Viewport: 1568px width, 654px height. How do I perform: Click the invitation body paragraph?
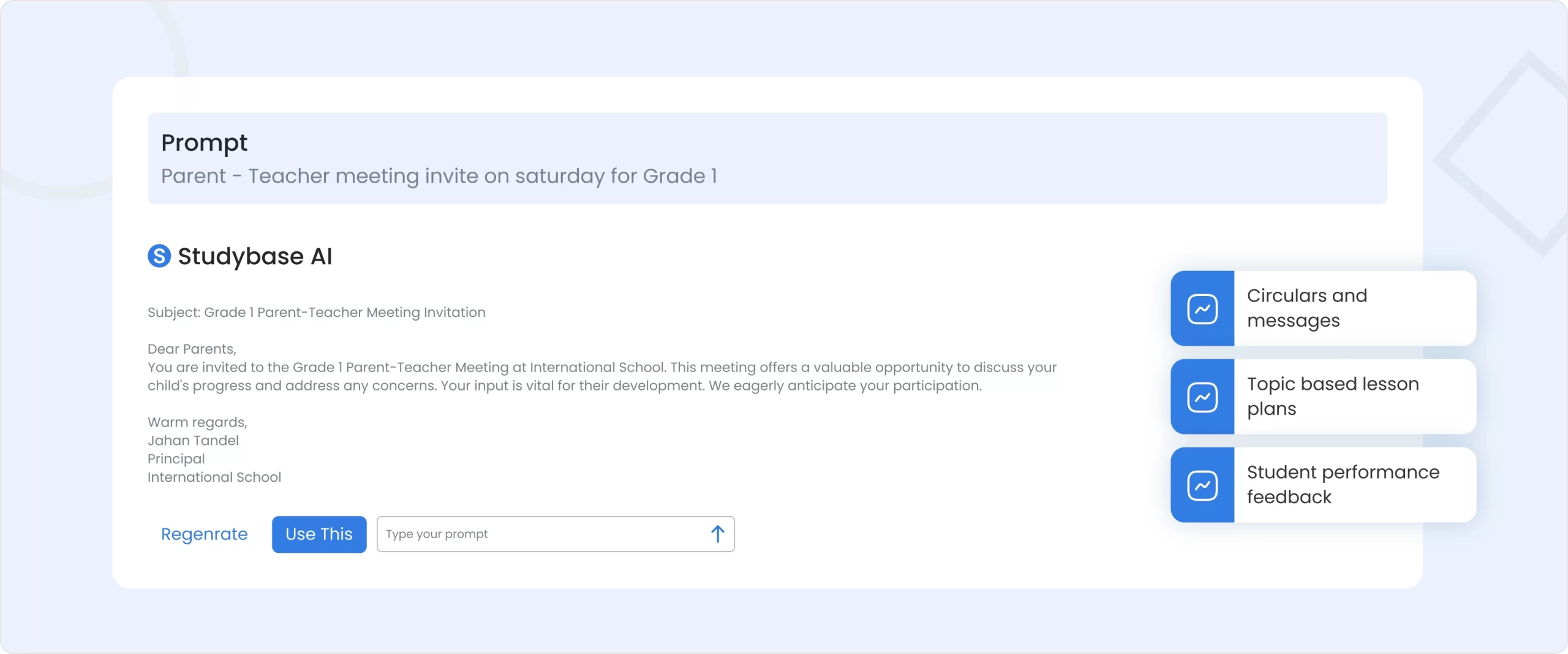(600, 376)
